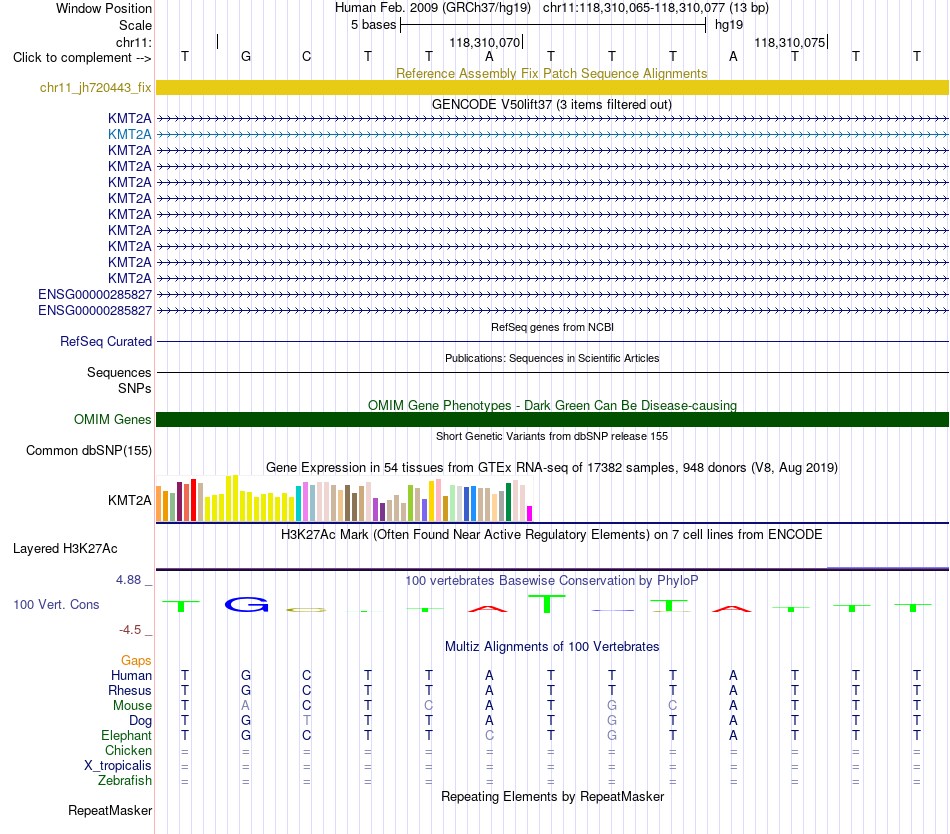Open the RefSeq Curated track label
Screen dimensions: 950x834
[105, 342]
